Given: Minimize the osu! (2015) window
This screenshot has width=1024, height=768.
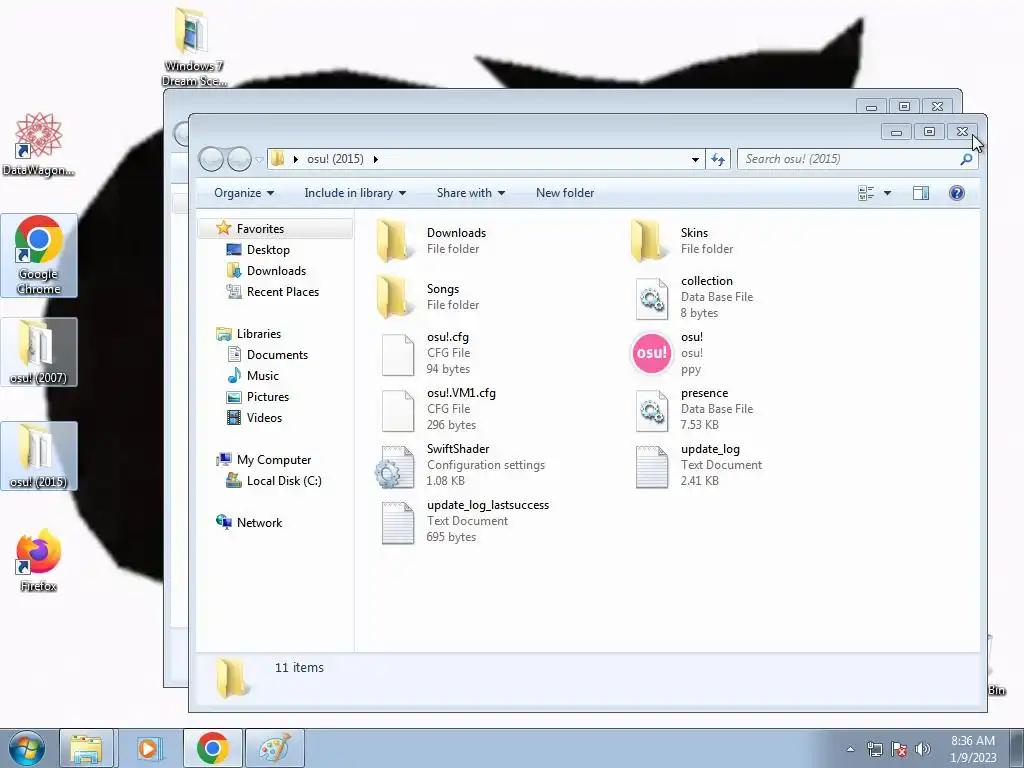Looking at the screenshot, I should click(x=897, y=132).
